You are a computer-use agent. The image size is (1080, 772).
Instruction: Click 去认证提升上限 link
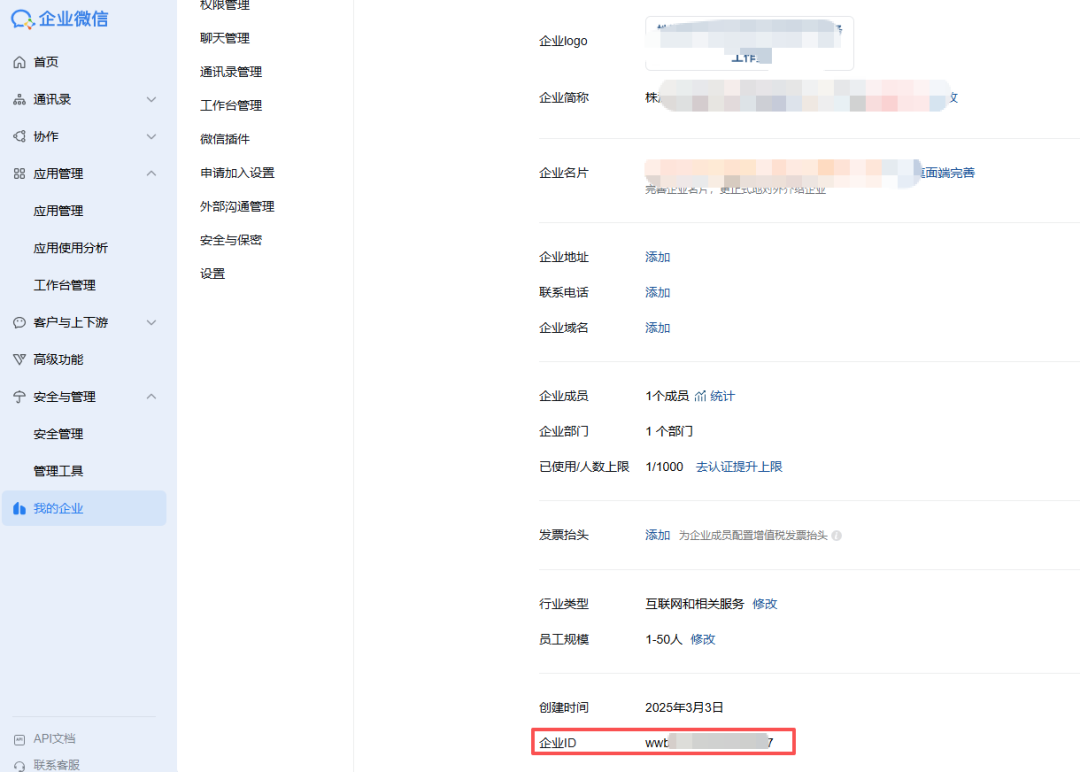pos(739,466)
